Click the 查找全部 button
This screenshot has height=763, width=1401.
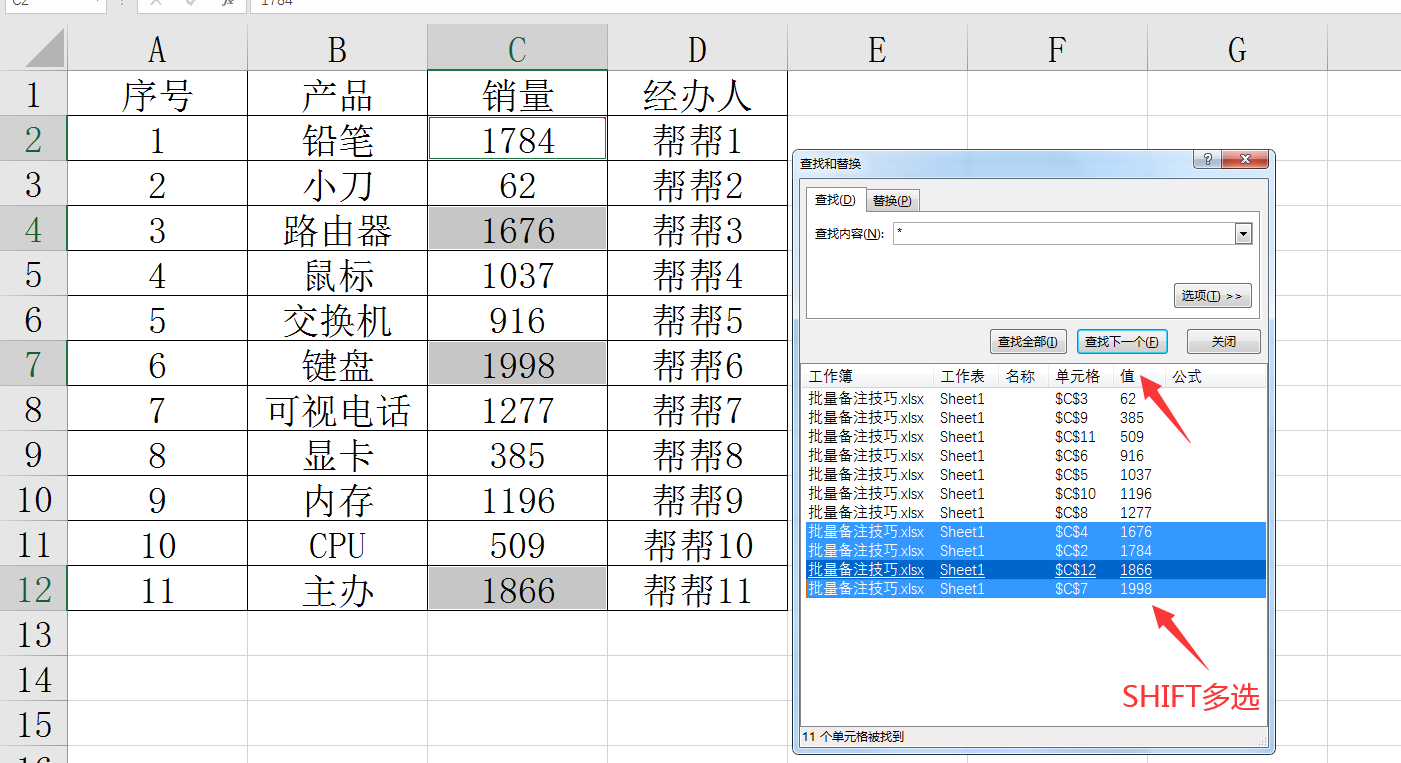1028,342
